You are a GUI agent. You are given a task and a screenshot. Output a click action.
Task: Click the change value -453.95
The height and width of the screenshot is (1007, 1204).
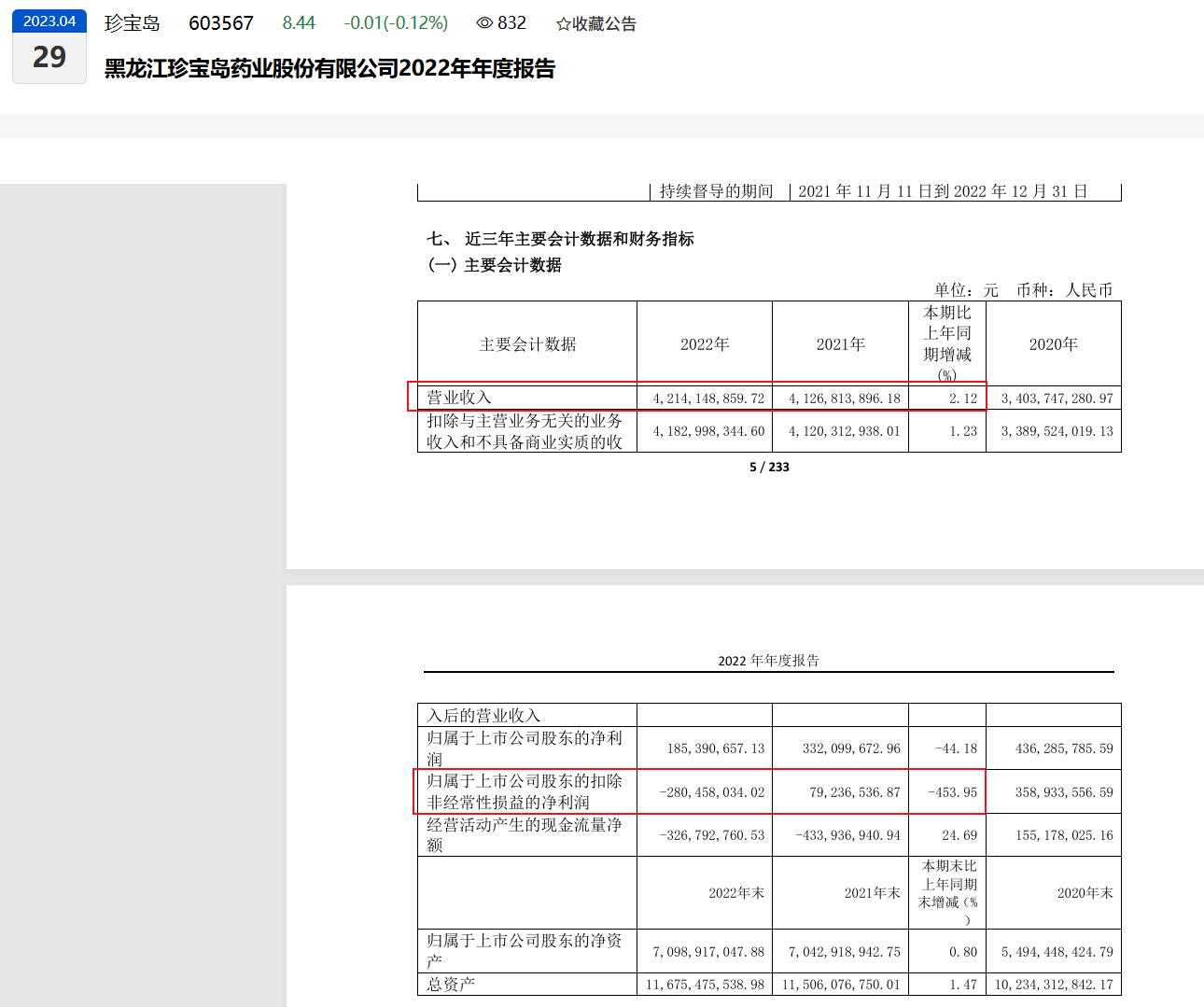952,792
